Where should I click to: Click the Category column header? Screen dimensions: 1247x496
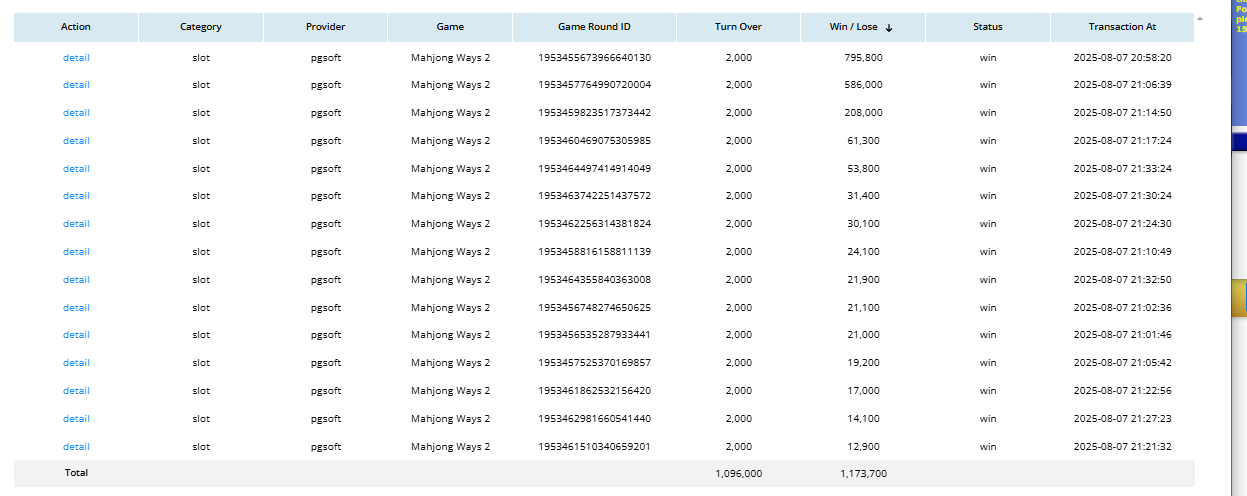(201, 27)
